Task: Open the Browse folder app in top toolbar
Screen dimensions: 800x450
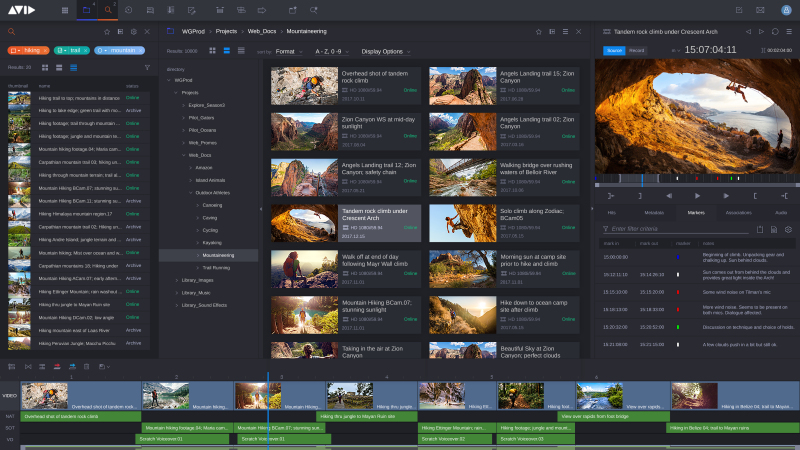Action: point(87,10)
